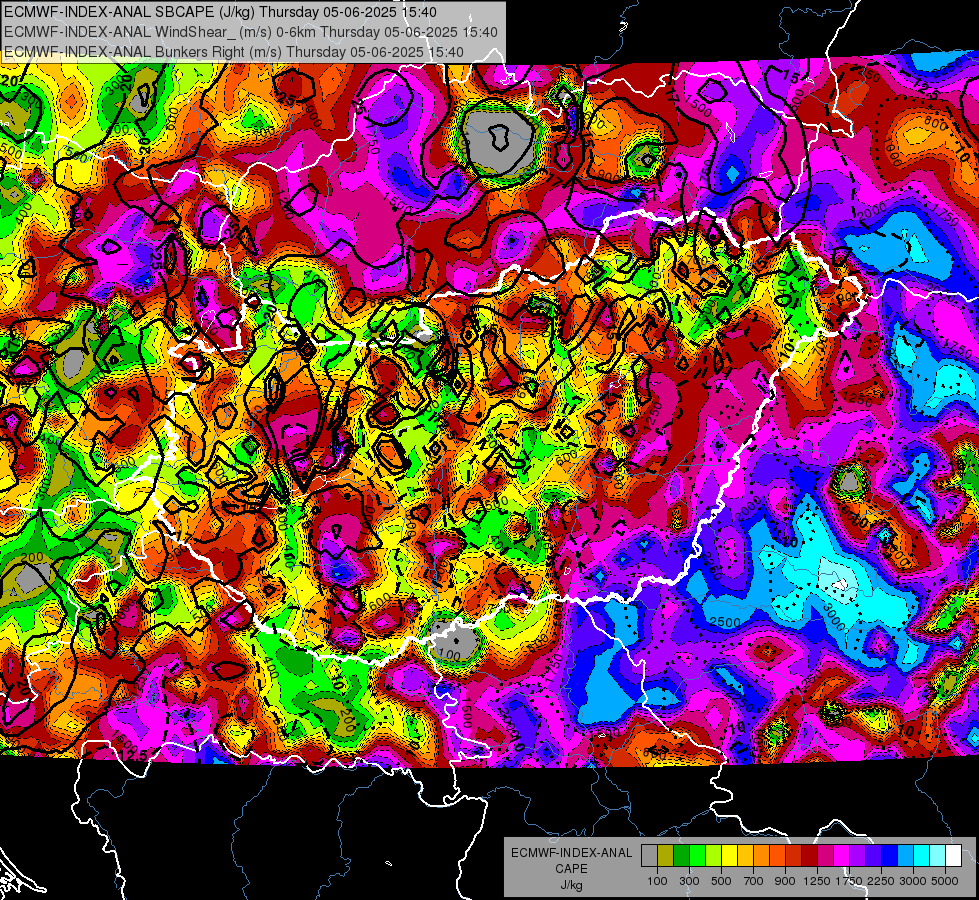Select the sky blue legend swatch
Screen dimensions: 979x900
906,856
